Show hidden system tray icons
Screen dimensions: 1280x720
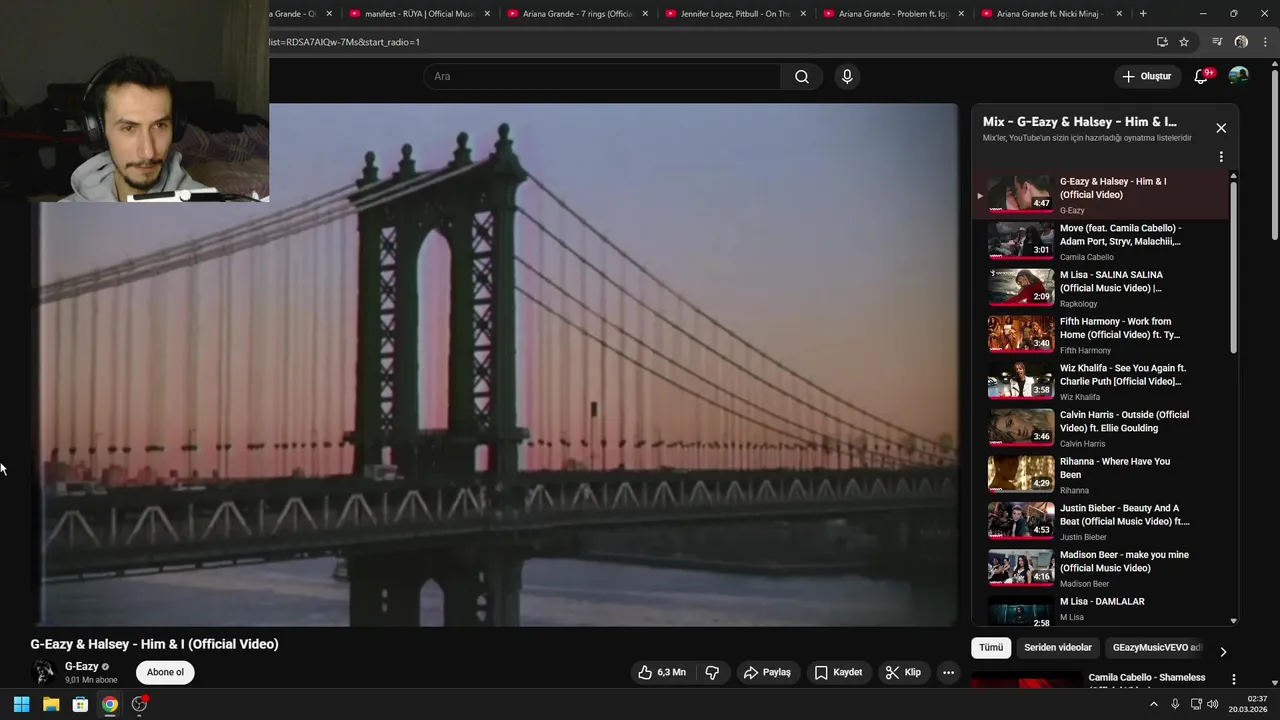point(1153,704)
